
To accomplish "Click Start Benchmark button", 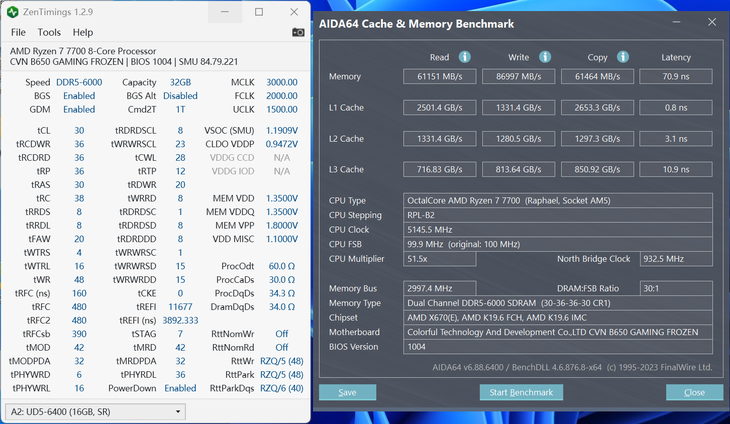I will [521, 392].
